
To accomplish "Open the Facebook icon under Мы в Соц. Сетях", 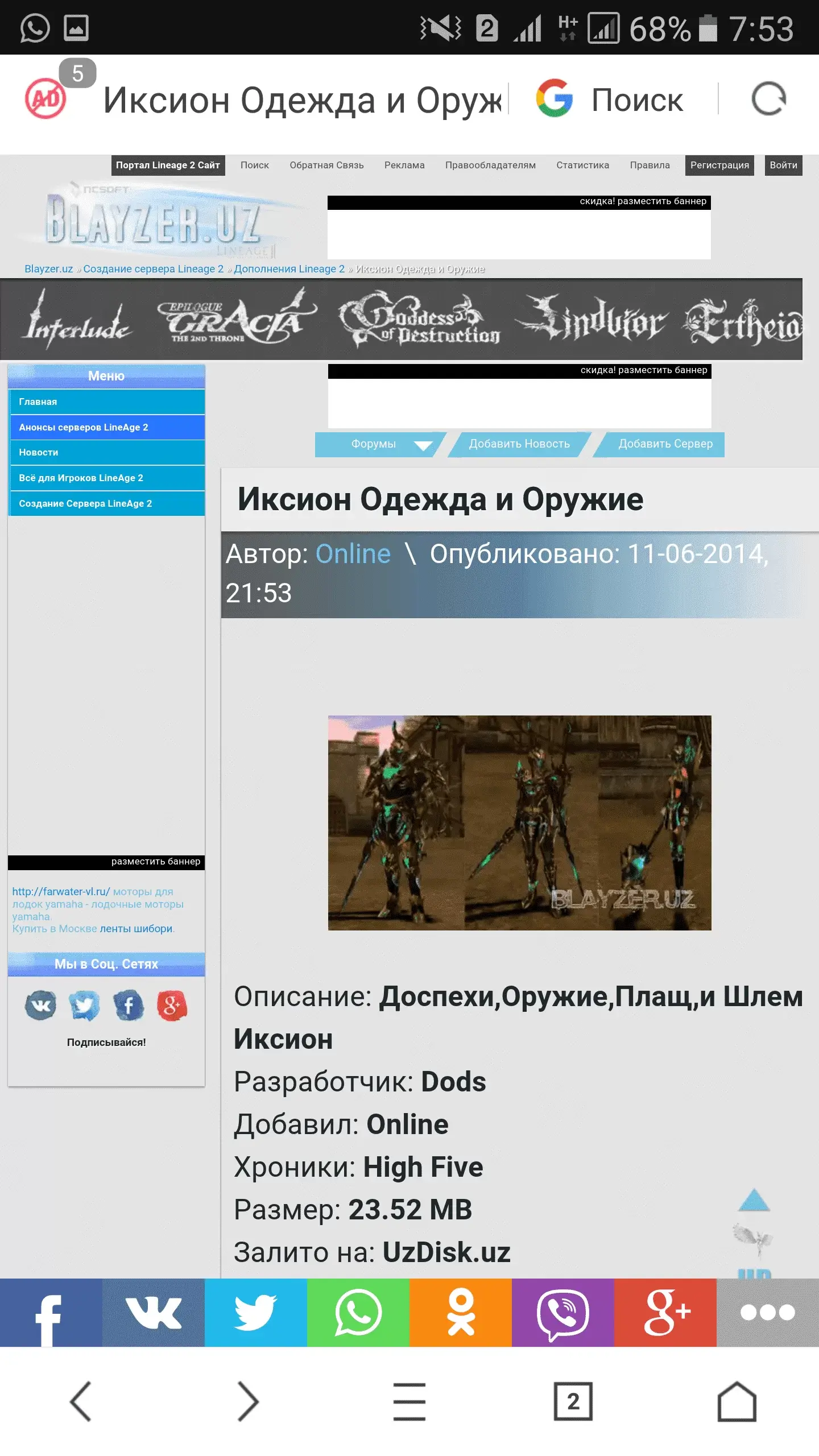I will click(x=128, y=1006).
